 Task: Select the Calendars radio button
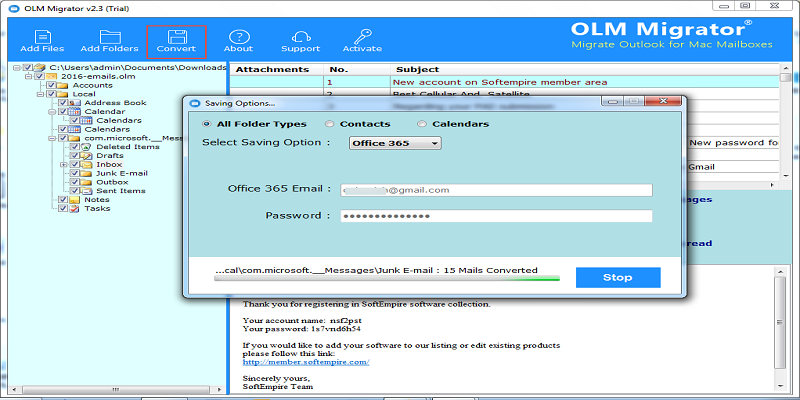(422, 124)
